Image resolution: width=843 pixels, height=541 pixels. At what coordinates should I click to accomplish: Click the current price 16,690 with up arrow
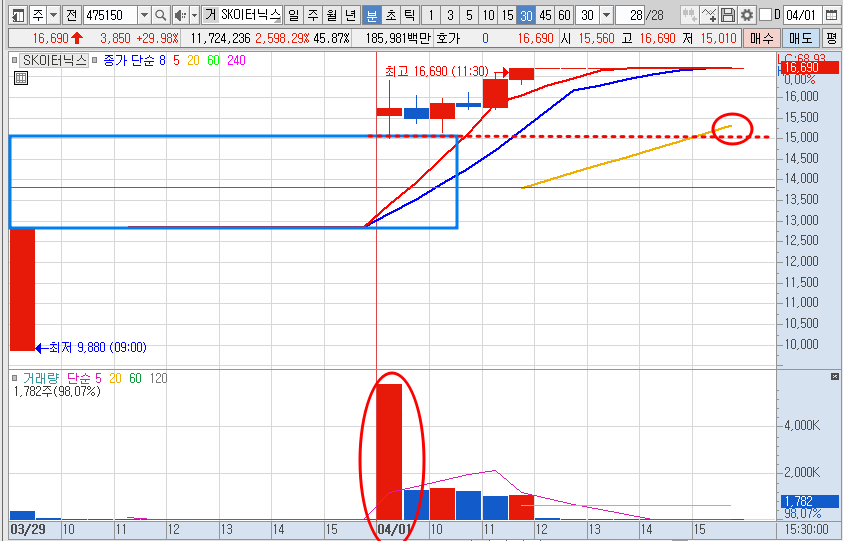click(58, 38)
